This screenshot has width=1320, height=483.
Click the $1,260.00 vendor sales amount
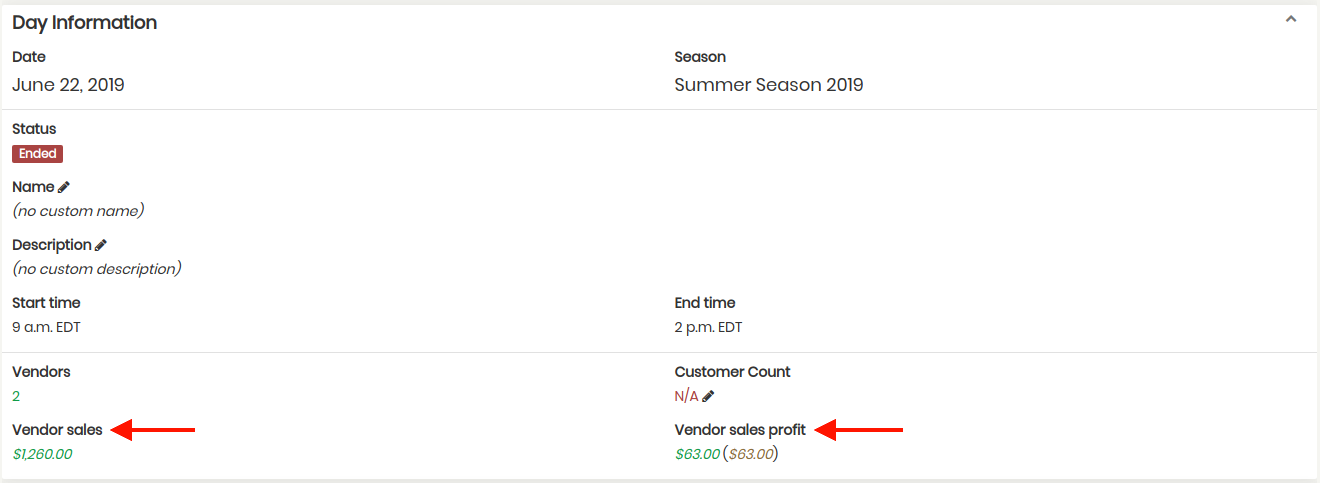pyautogui.click(x=42, y=454)
